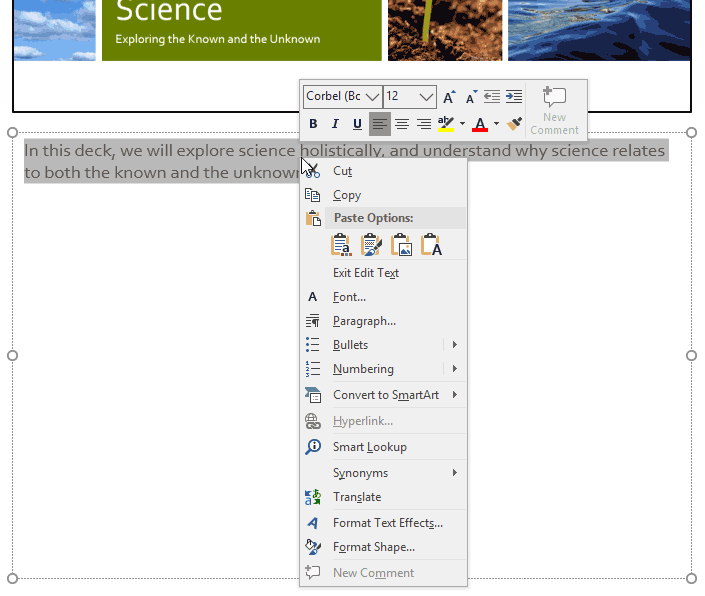The width and height of the screenshot is (705, 596).
Task: Open the Corbel font name dropdown
Action: click(x=373, y=97)
